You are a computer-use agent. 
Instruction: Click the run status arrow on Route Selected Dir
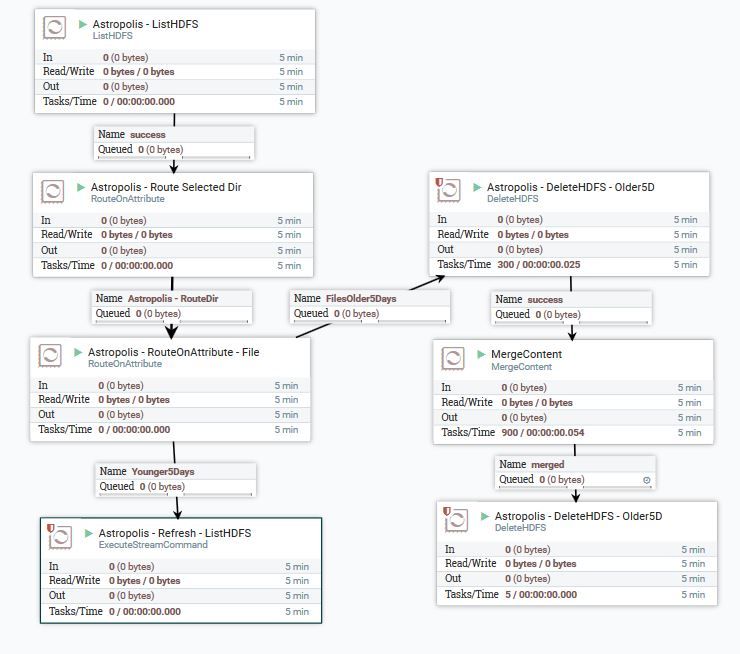[x=80, y=187]
